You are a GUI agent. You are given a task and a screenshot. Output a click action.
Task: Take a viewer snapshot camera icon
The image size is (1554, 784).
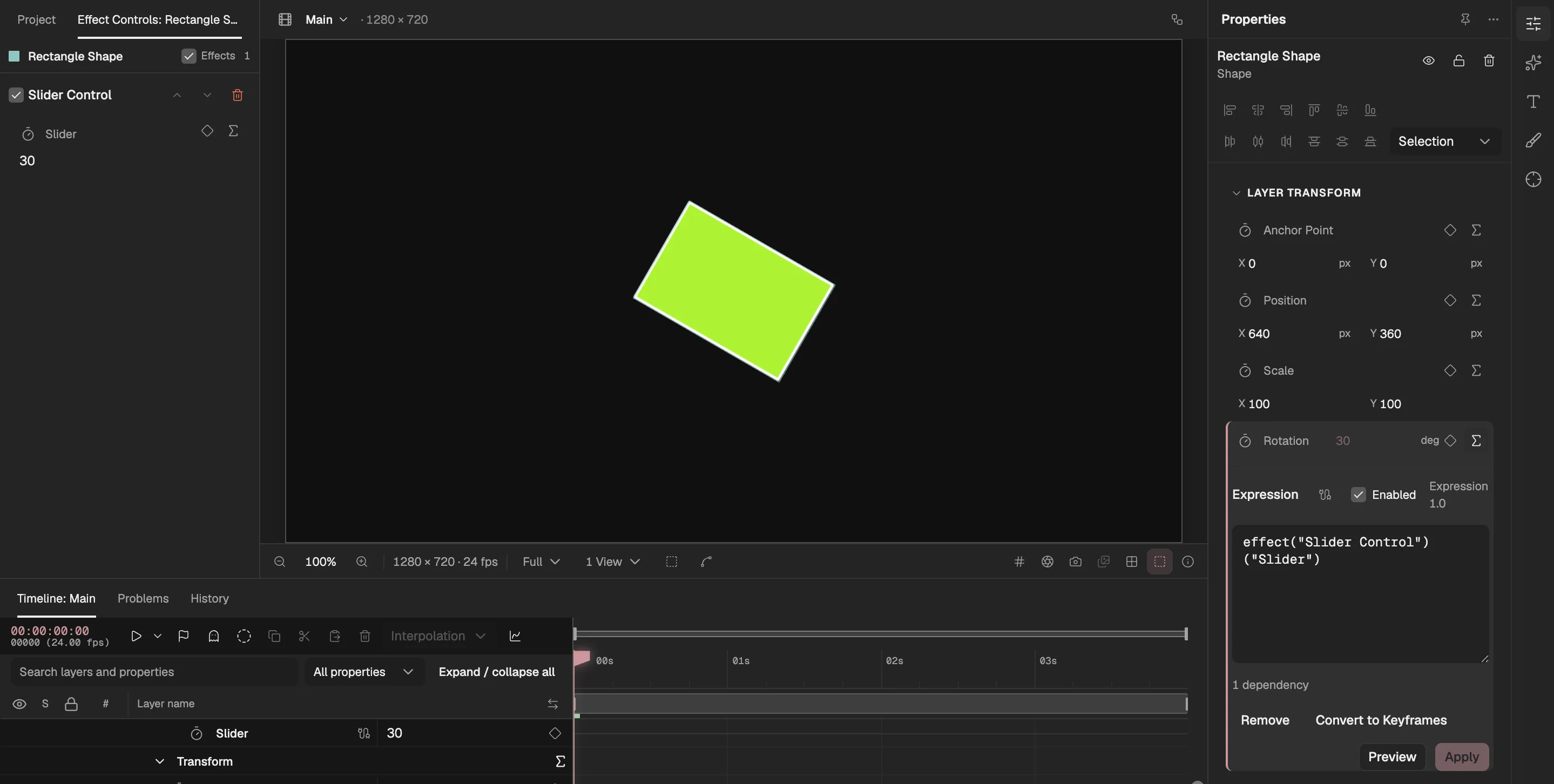1075,562
